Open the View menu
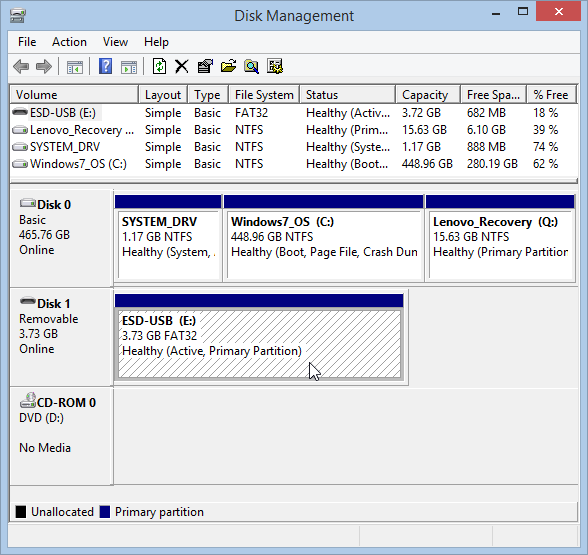 [x=116, y=42]
